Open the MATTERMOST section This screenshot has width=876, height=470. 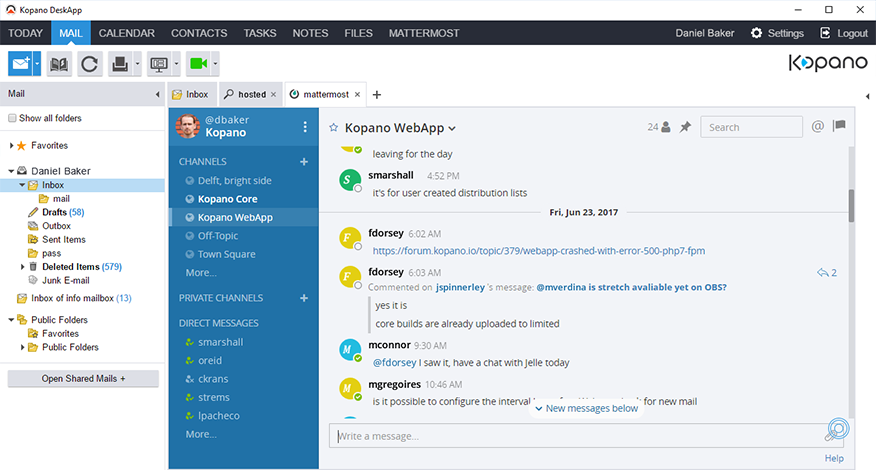pyautogui.click(x=424, y=33)
